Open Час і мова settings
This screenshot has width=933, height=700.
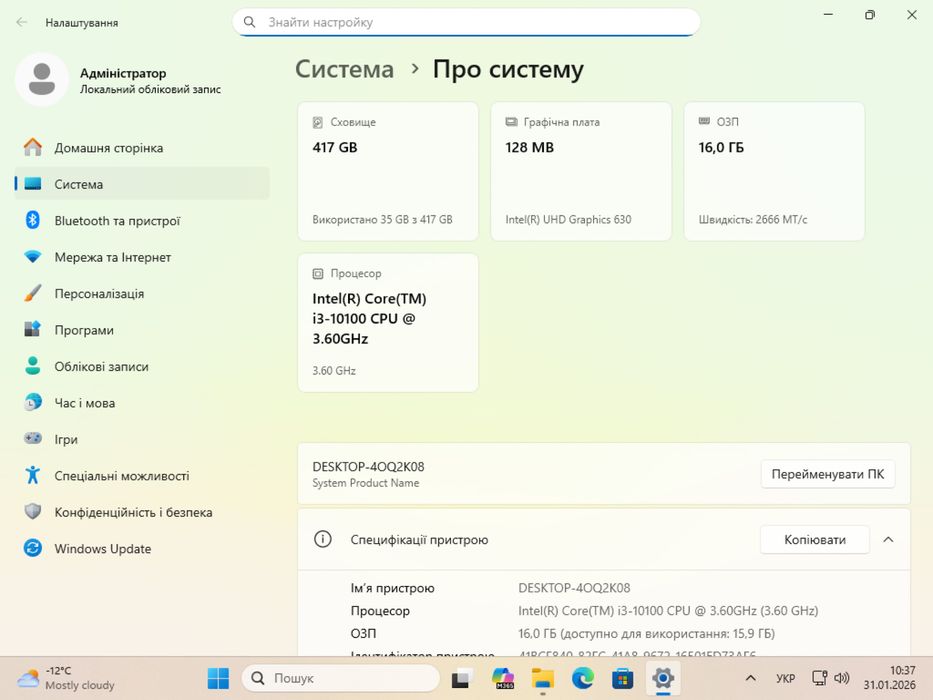click(142, 402)
